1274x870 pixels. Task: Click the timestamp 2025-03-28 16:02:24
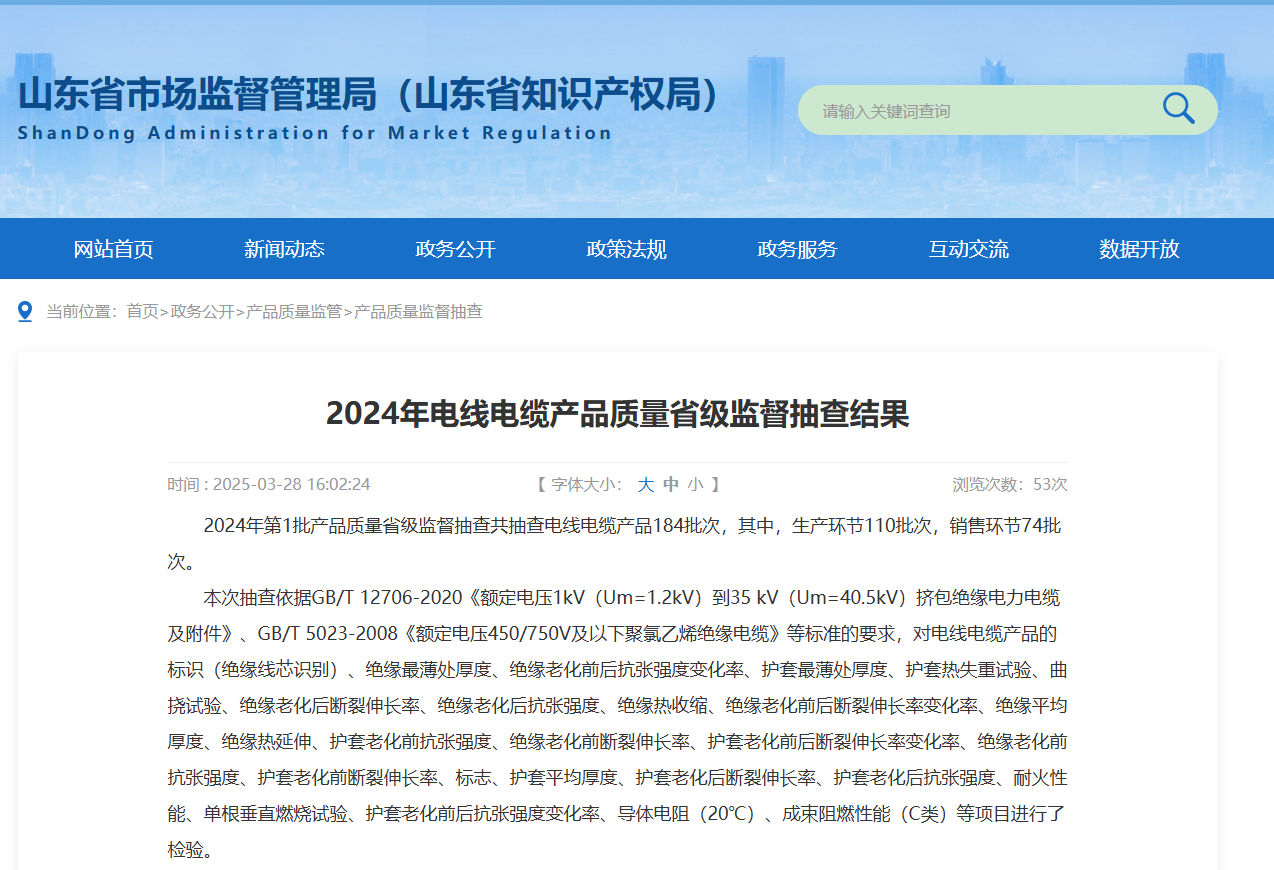292,485
